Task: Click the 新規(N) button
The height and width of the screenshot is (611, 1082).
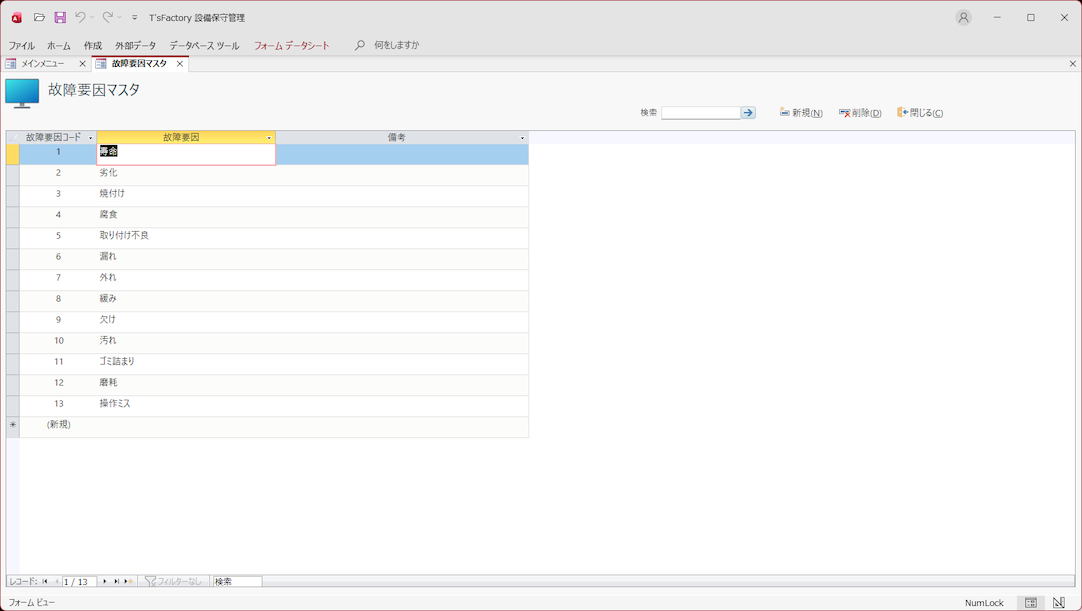Action: click(x=801, y=113)
